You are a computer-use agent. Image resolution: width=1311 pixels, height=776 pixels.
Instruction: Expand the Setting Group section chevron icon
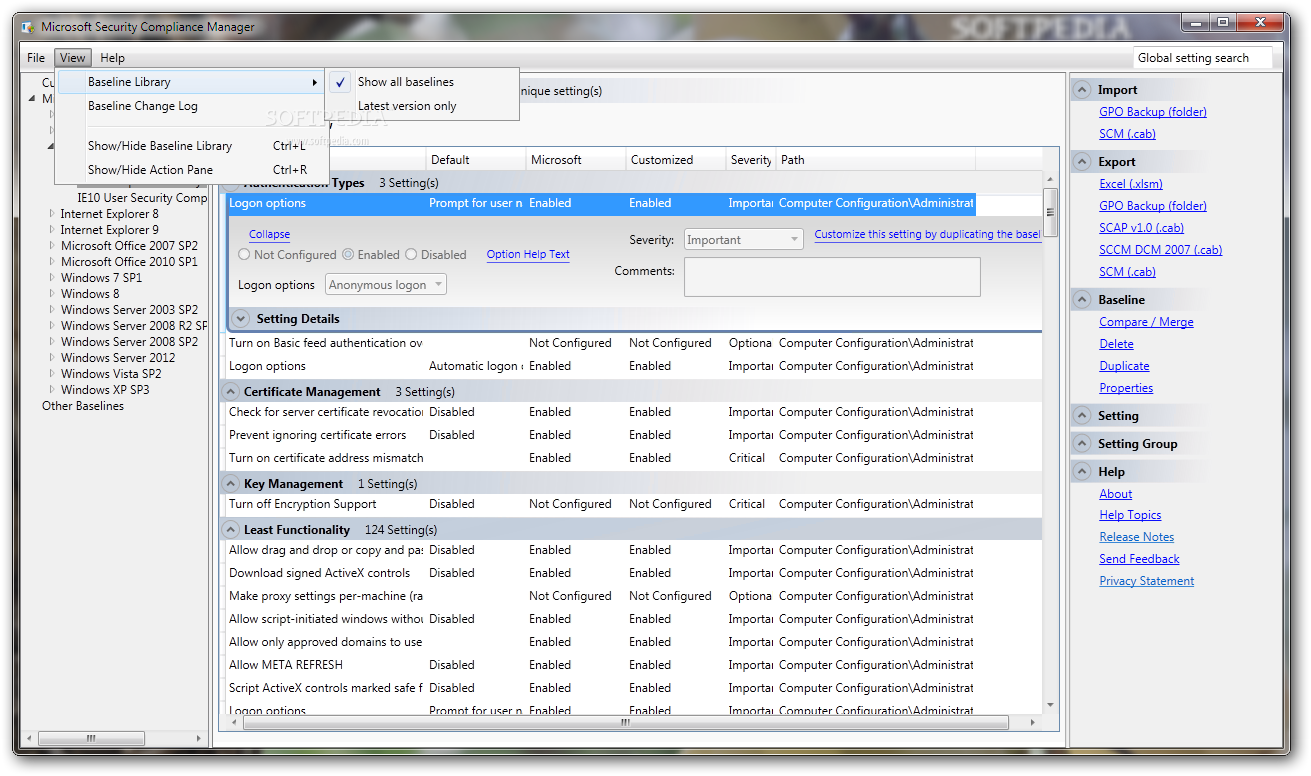click(1082, 444)
